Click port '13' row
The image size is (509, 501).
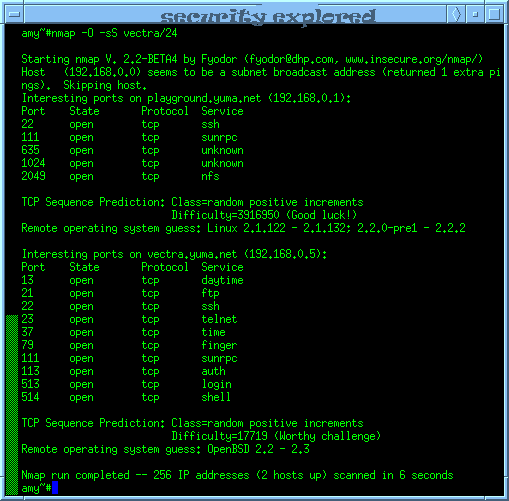pyautogui.click(x=132, y=280)
